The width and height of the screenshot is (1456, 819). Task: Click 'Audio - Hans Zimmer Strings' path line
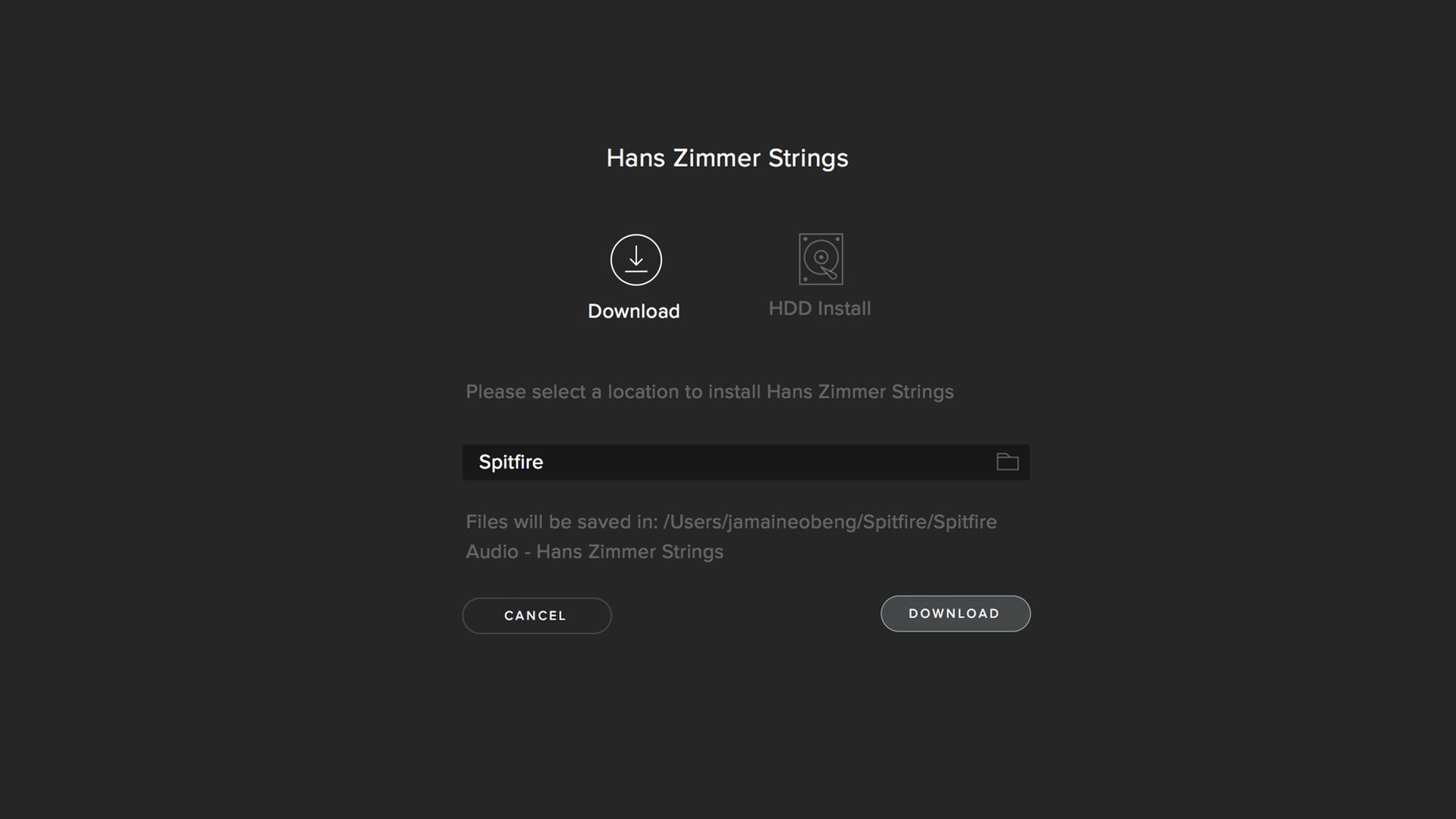595,551
